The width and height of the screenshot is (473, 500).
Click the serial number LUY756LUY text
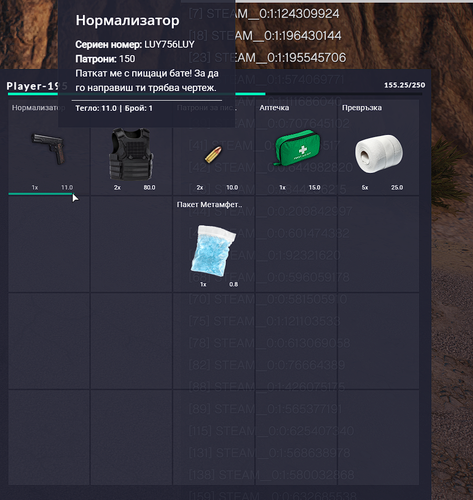tap(169, 44)
